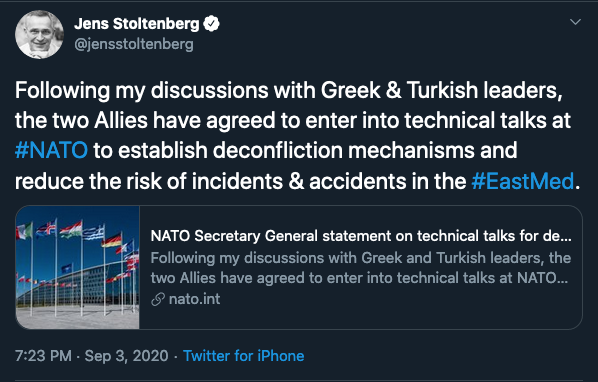Expand the tweet options chevron
Screen dimensions: 598x382
[575, 22]
